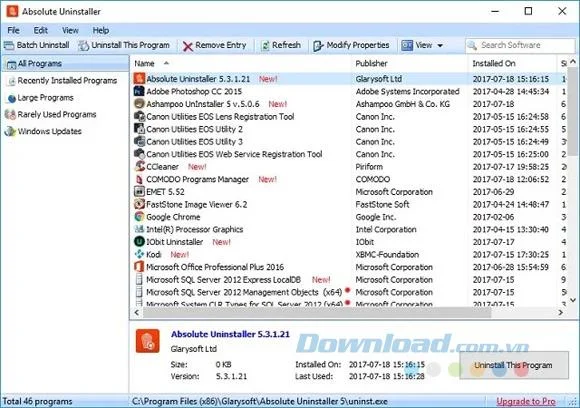The height and width of the screenshot is (408, 580).
Task: Click the Adobe Photoshop CC 2015 icon
Action: coord(139,91)
